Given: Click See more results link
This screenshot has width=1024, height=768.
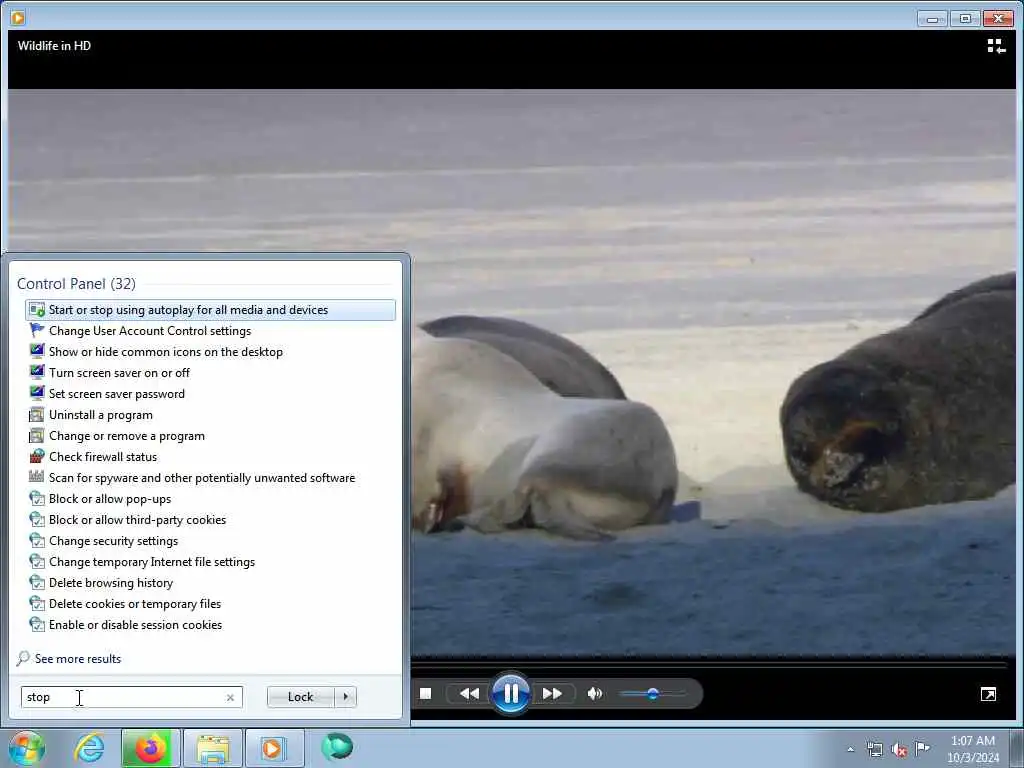Looking at the screenshot, I should coord(78,659).
